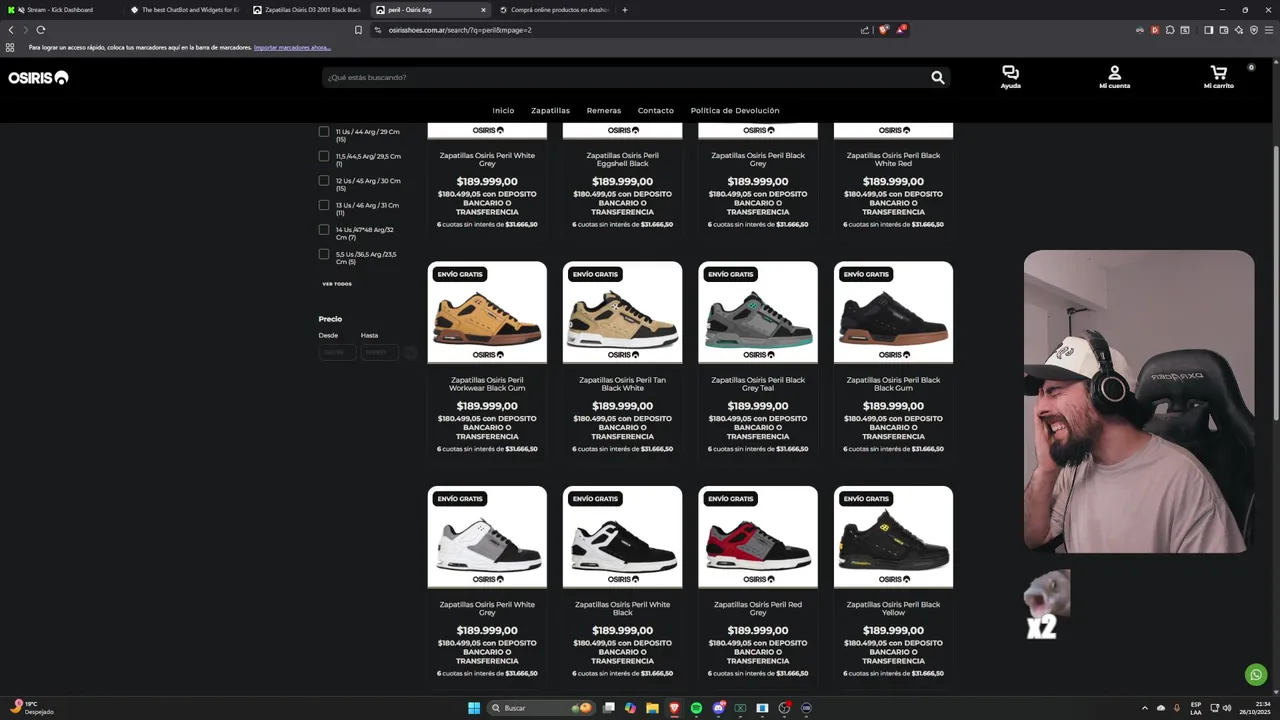Open Spotify from the taskbar
The width and height of the screenshot is (1280, 720).
tap(696, 708)
